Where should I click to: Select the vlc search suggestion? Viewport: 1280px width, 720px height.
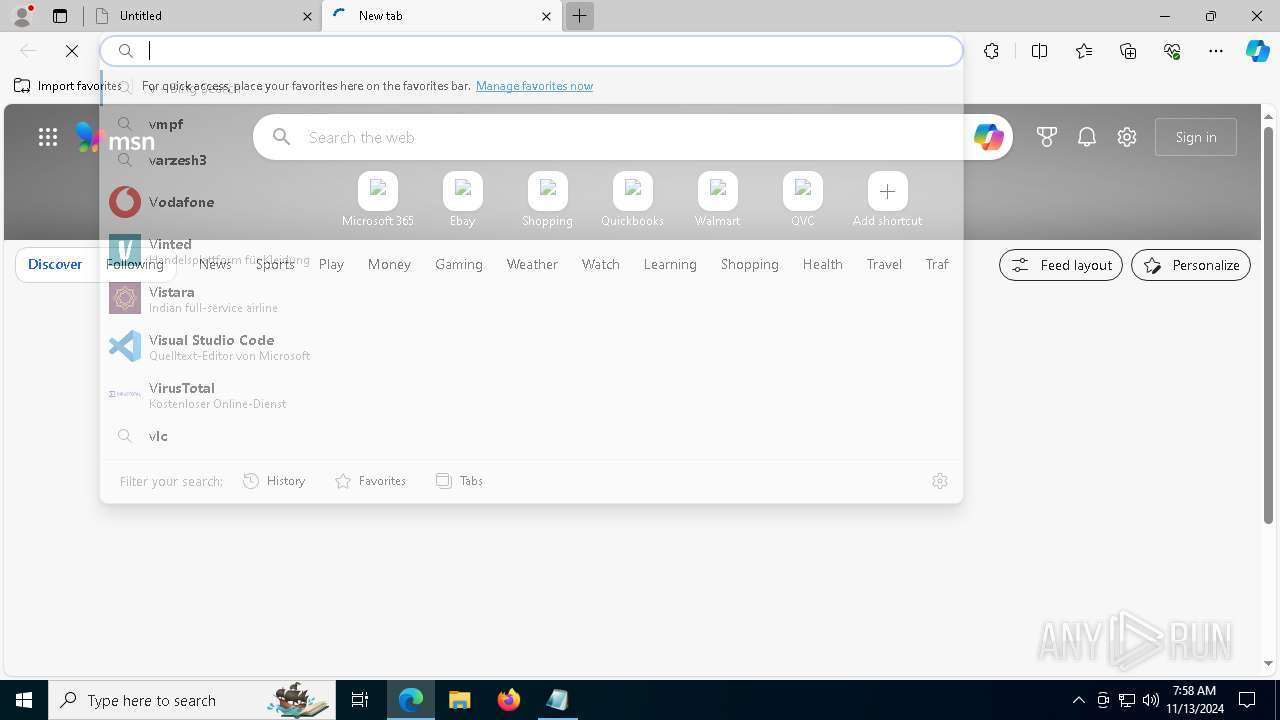click(x=531, y=436)
